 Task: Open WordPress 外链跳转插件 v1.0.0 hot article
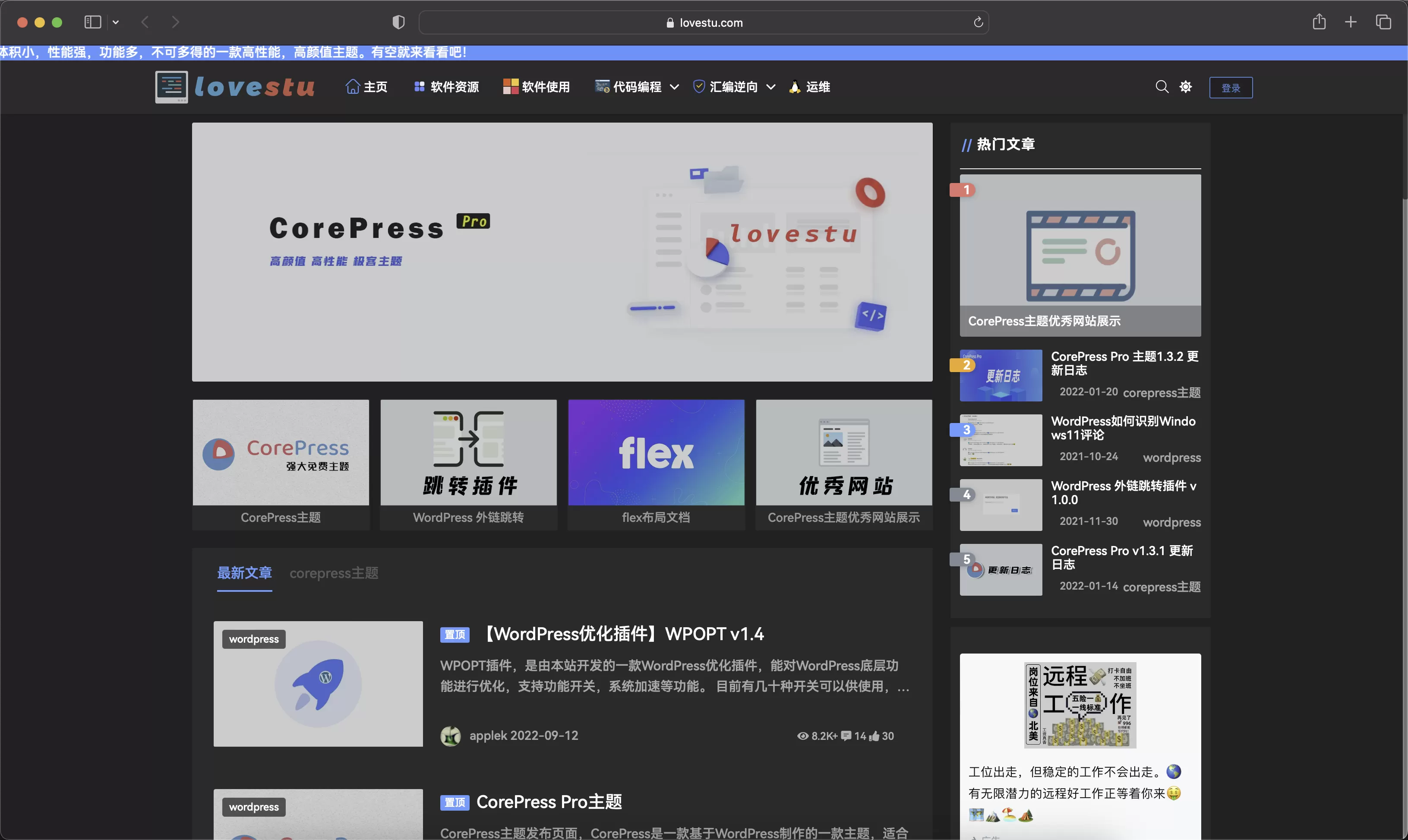pyautogui.click(x=1124, y=493)
